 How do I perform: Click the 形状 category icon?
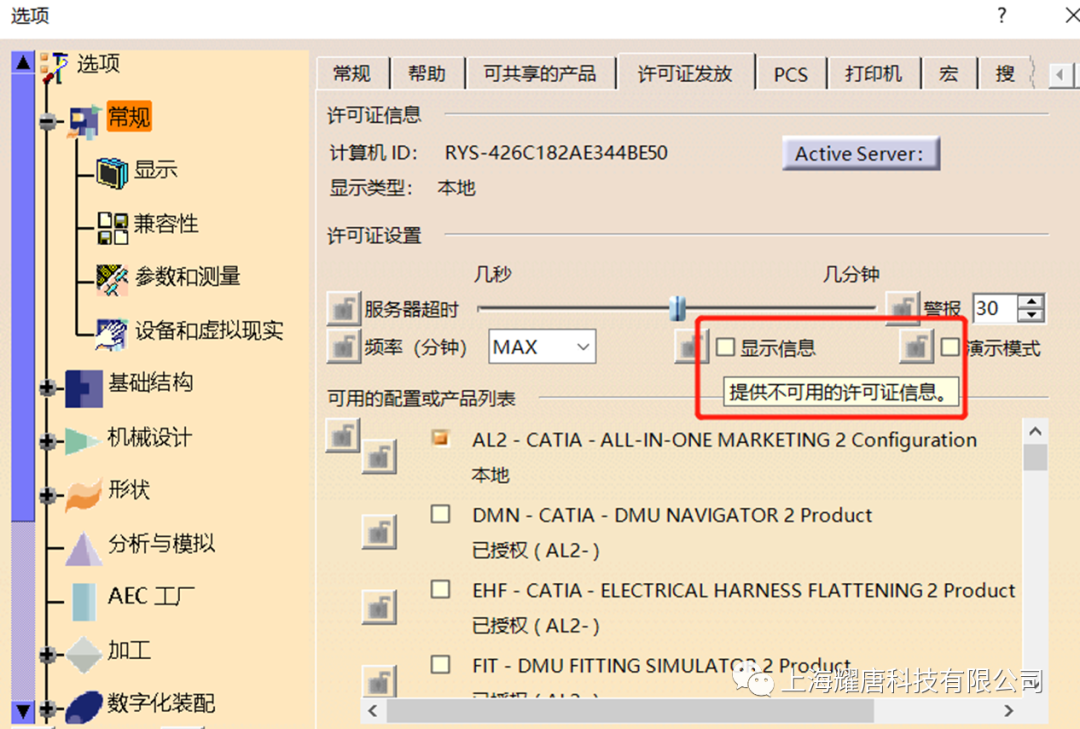point(83,495)
